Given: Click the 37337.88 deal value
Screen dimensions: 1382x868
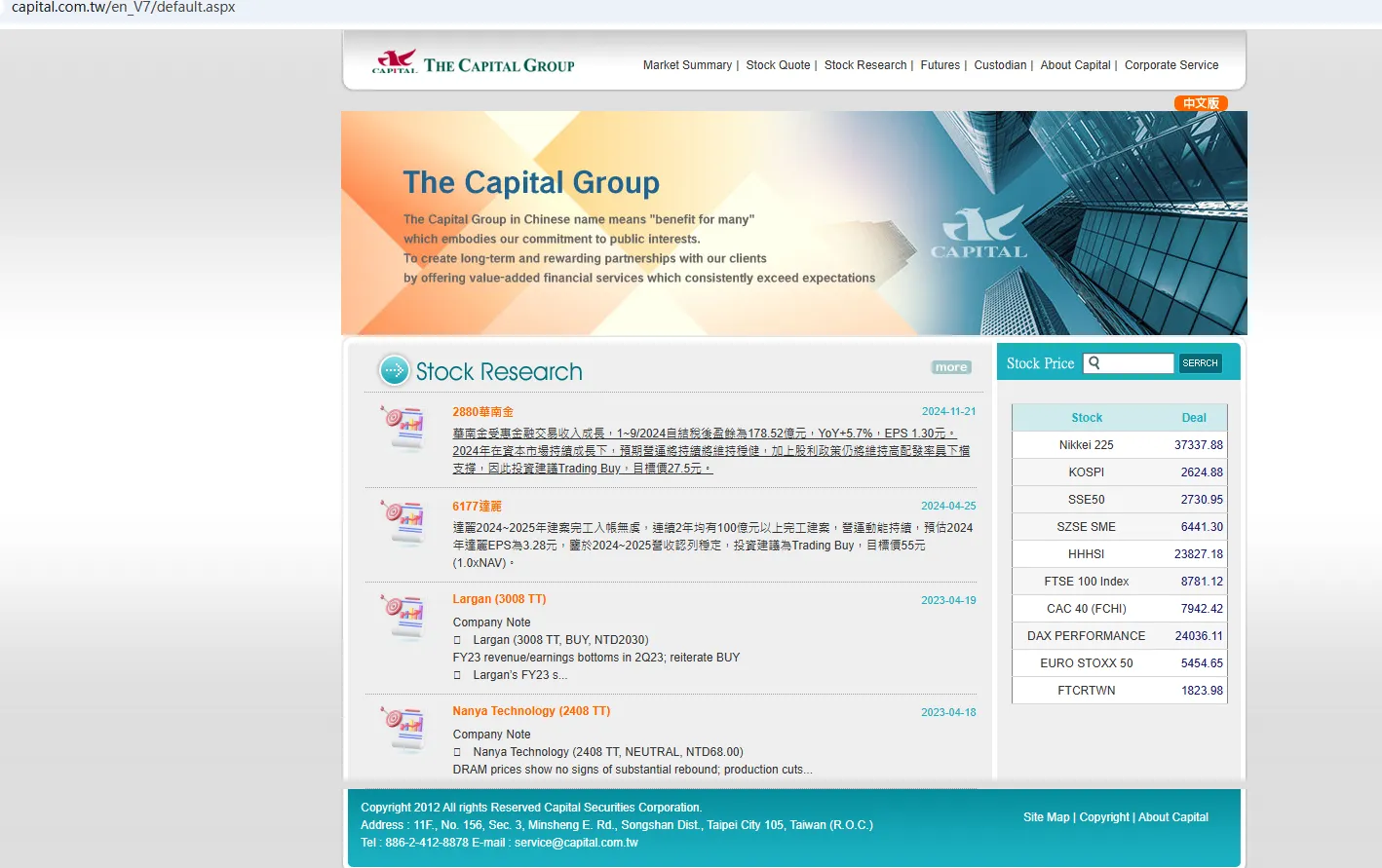Looking at the screenshot, I should [x=1199, y=445].
